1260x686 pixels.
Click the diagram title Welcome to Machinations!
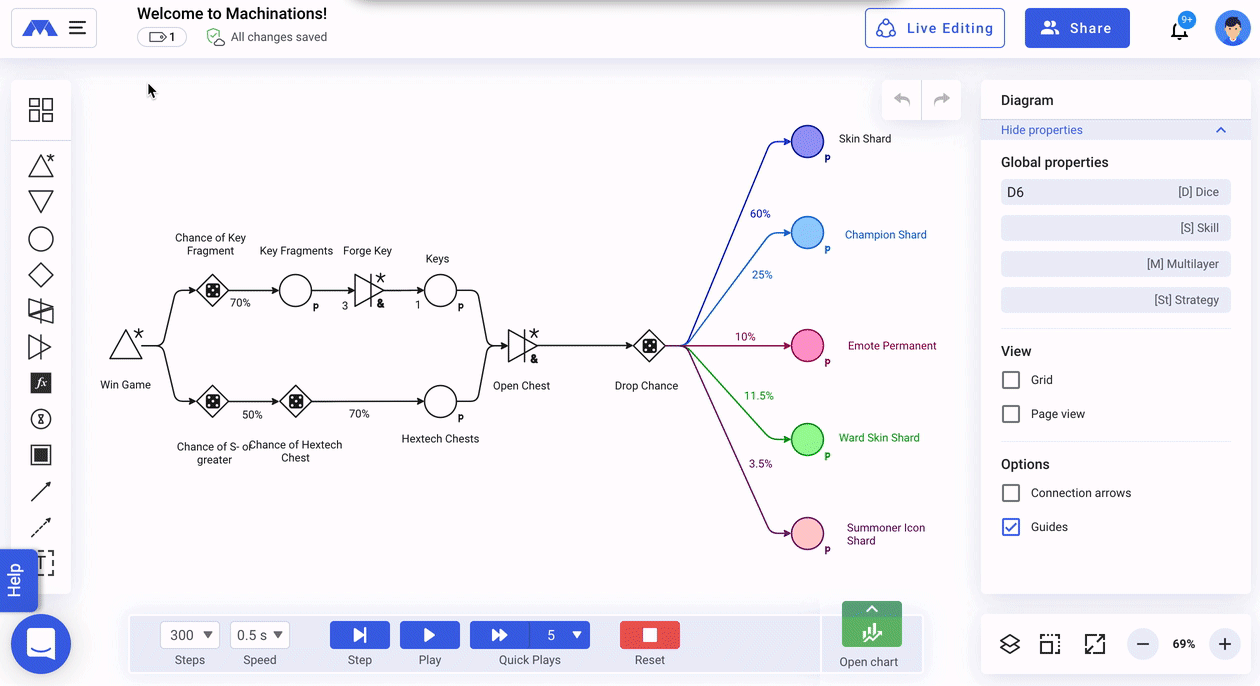(x=232, y=14)
